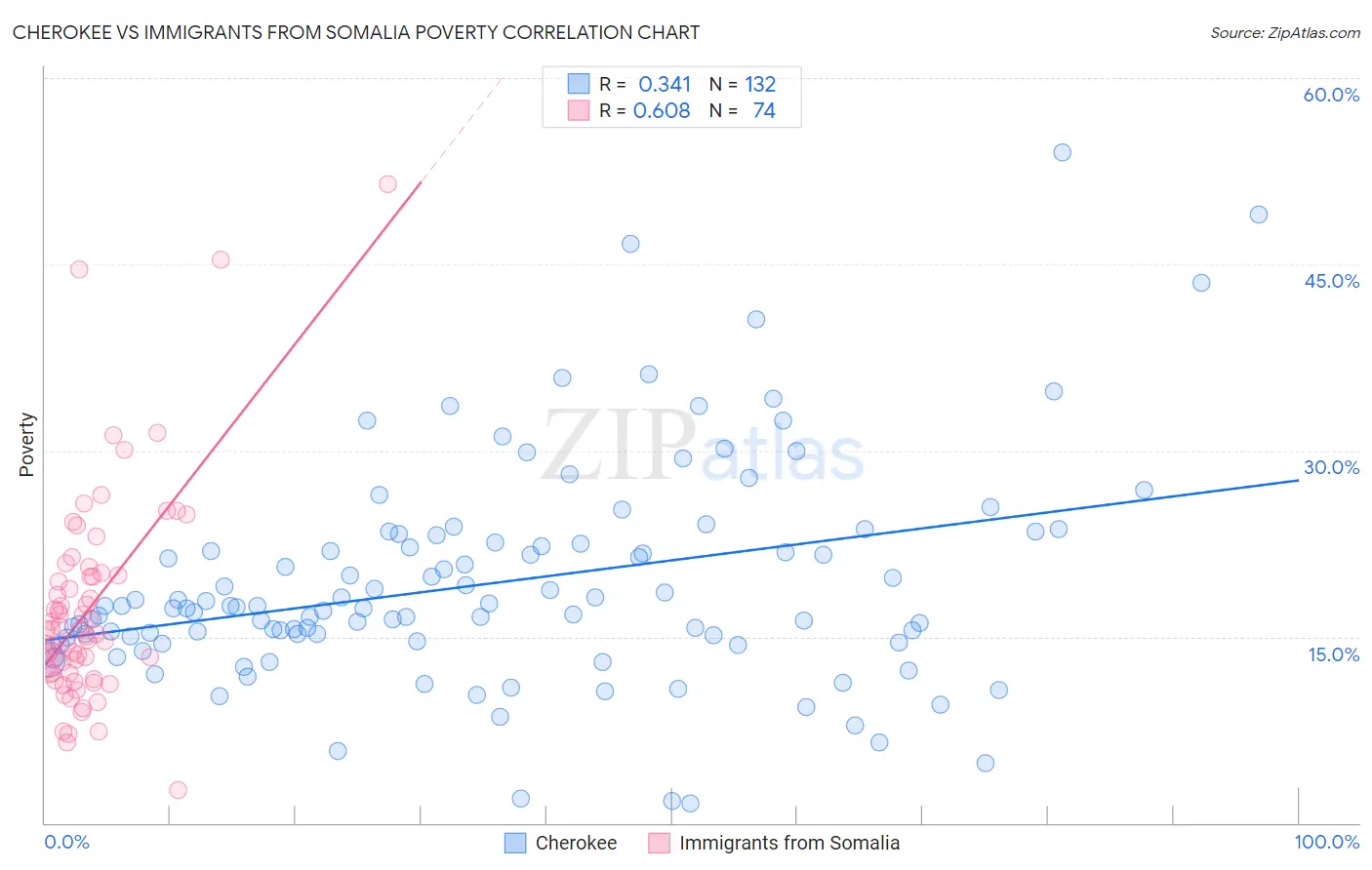Viewport: 1372px width, 870px height.
Task: Click the chart title text
Action: click(x=356, y=32)
